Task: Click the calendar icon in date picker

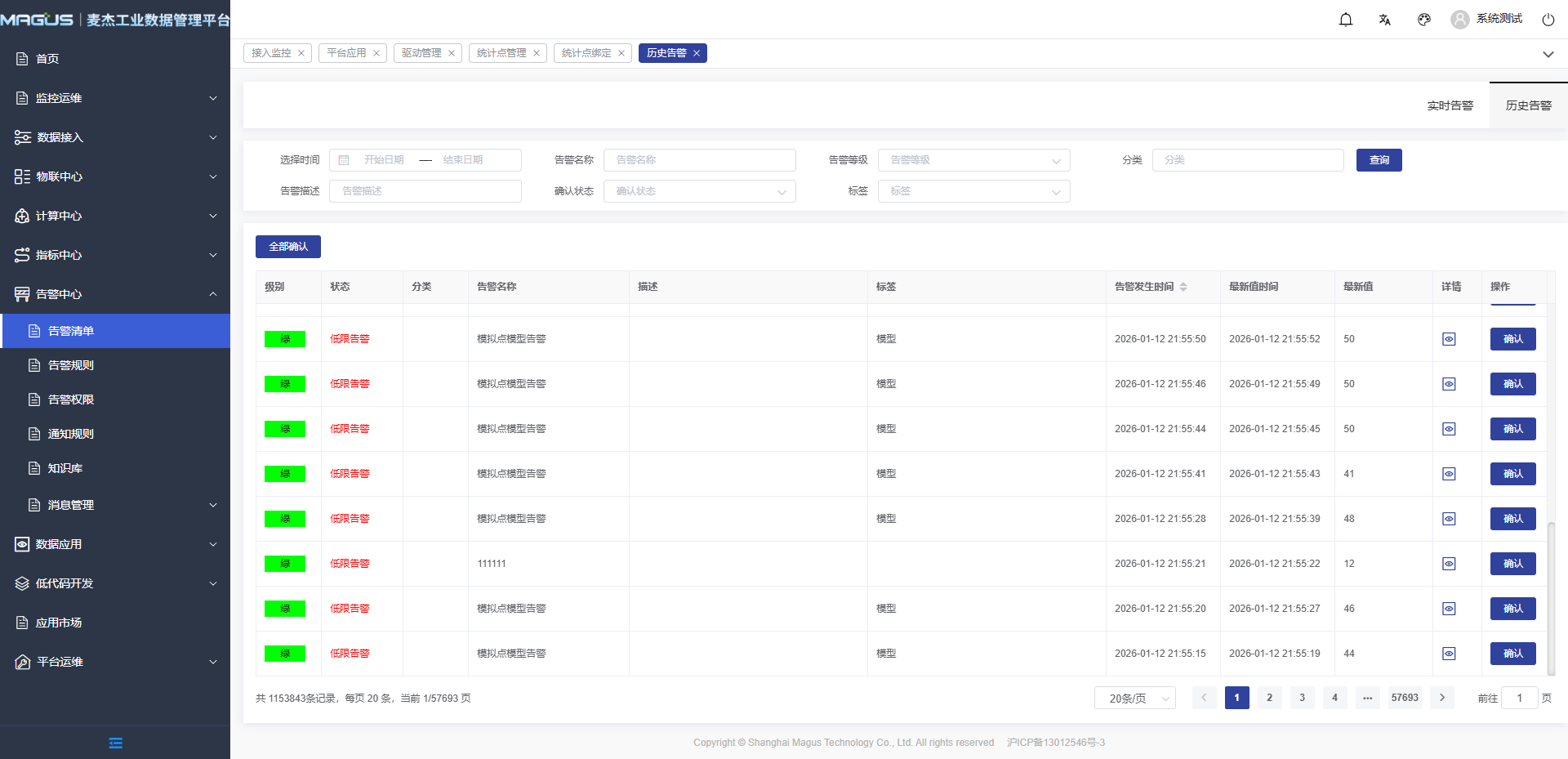Action: (x=344, y=160)
